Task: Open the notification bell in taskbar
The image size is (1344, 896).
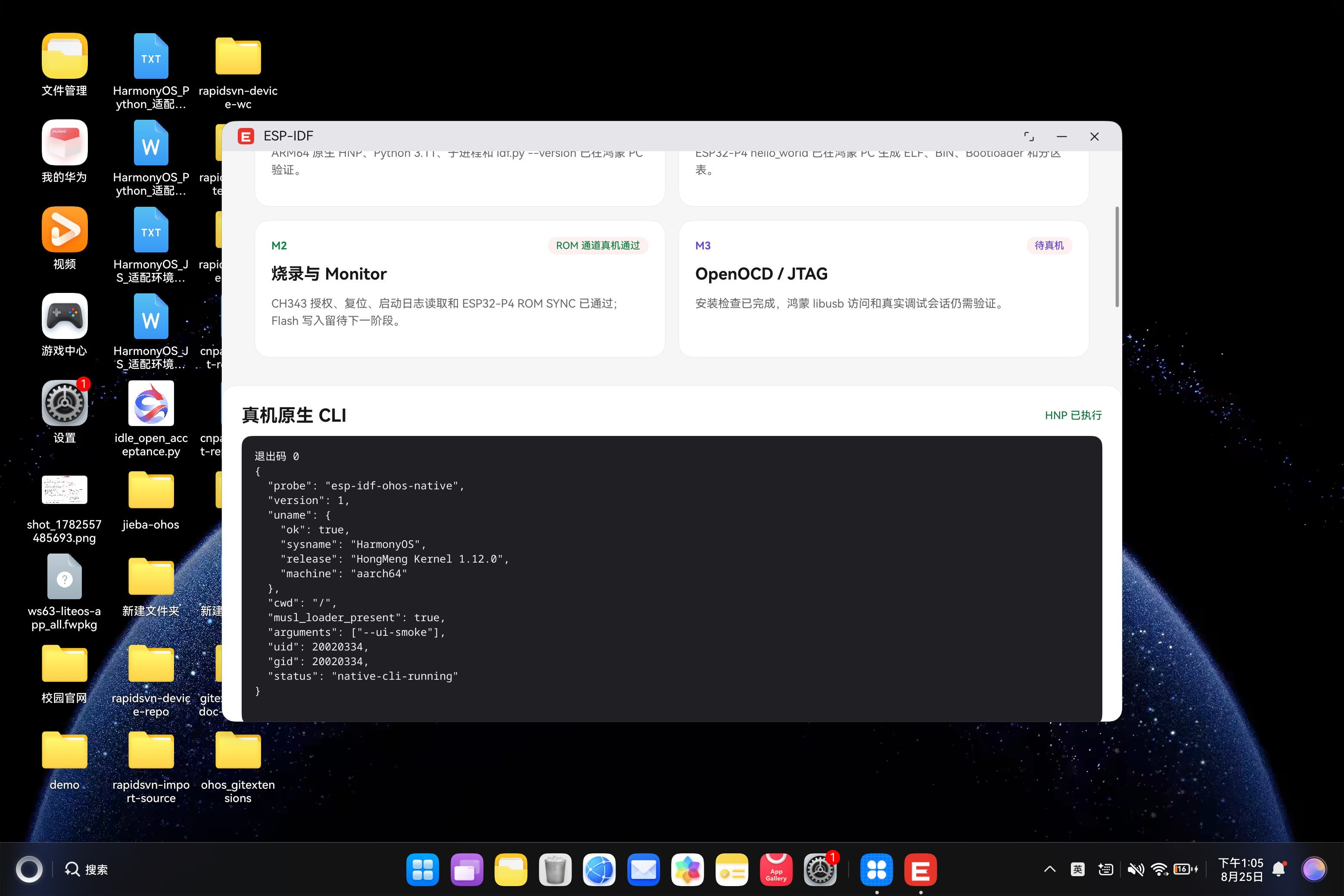Action: coord(1279,869)
